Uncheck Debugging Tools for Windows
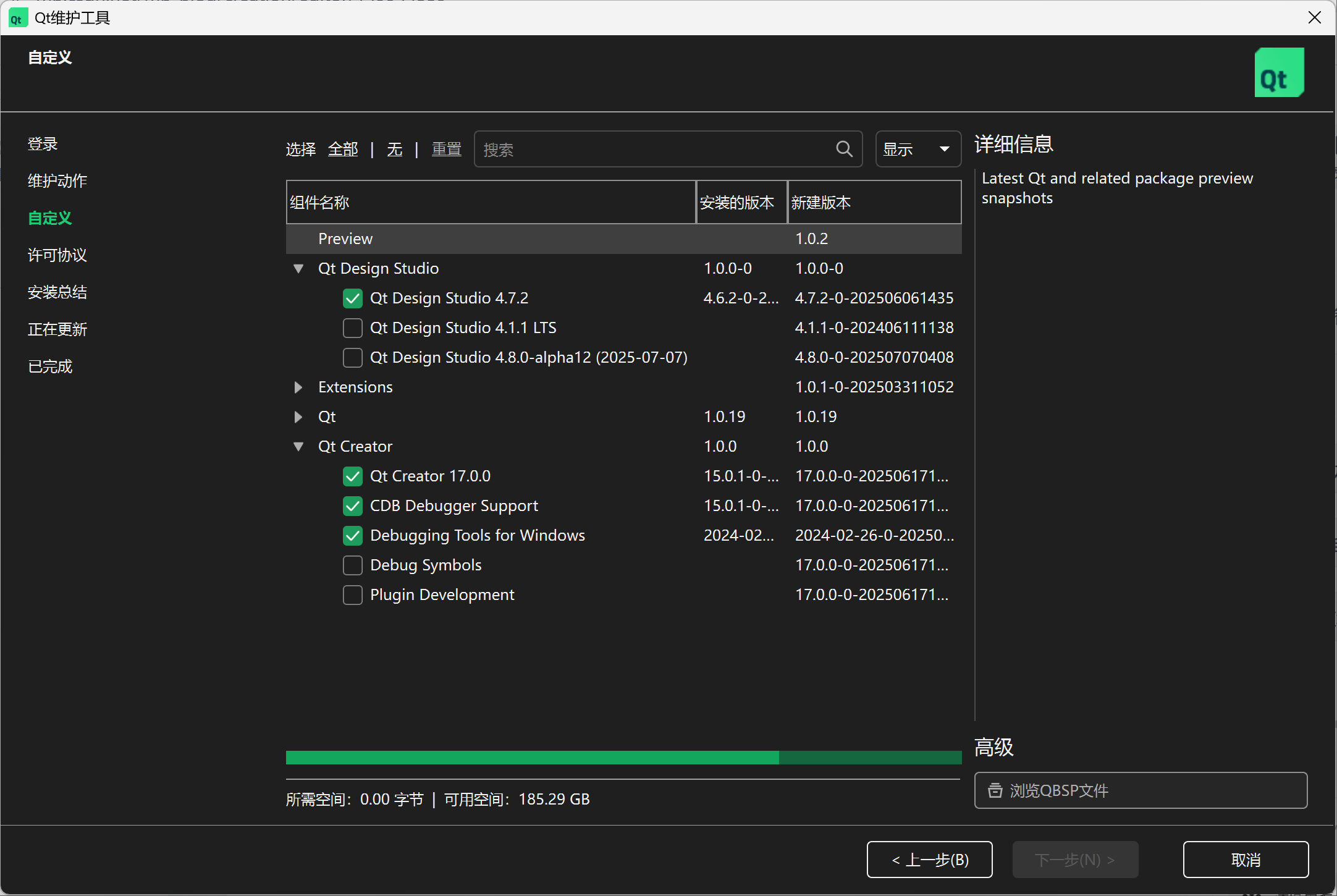This screenshot has height=896, width=1337. 352,536
